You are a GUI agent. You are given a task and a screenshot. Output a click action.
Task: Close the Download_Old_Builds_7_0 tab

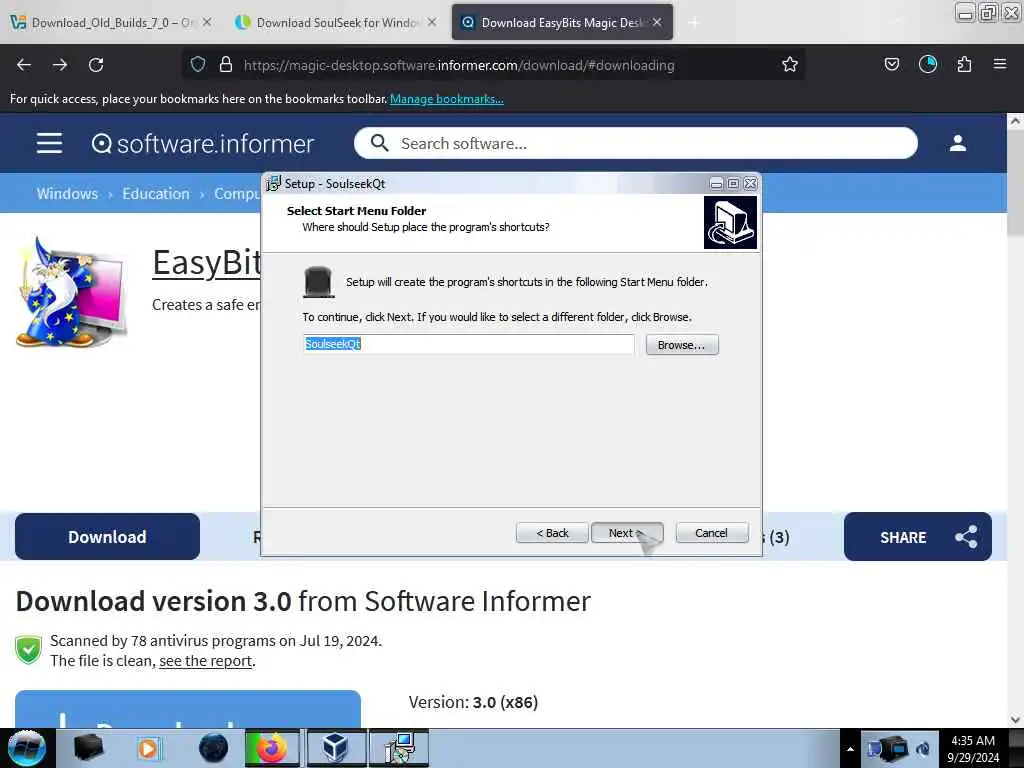[x=206, y=22]
